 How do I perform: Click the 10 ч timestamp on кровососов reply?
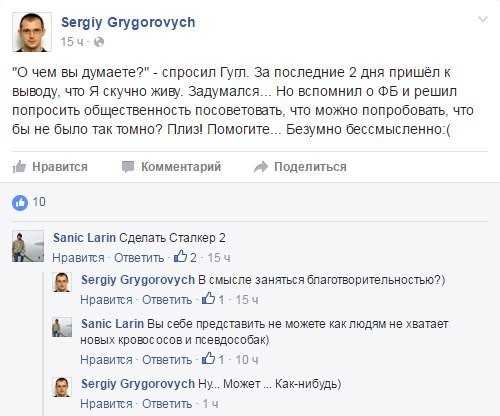pyautogui.click(x=247, y=360)
